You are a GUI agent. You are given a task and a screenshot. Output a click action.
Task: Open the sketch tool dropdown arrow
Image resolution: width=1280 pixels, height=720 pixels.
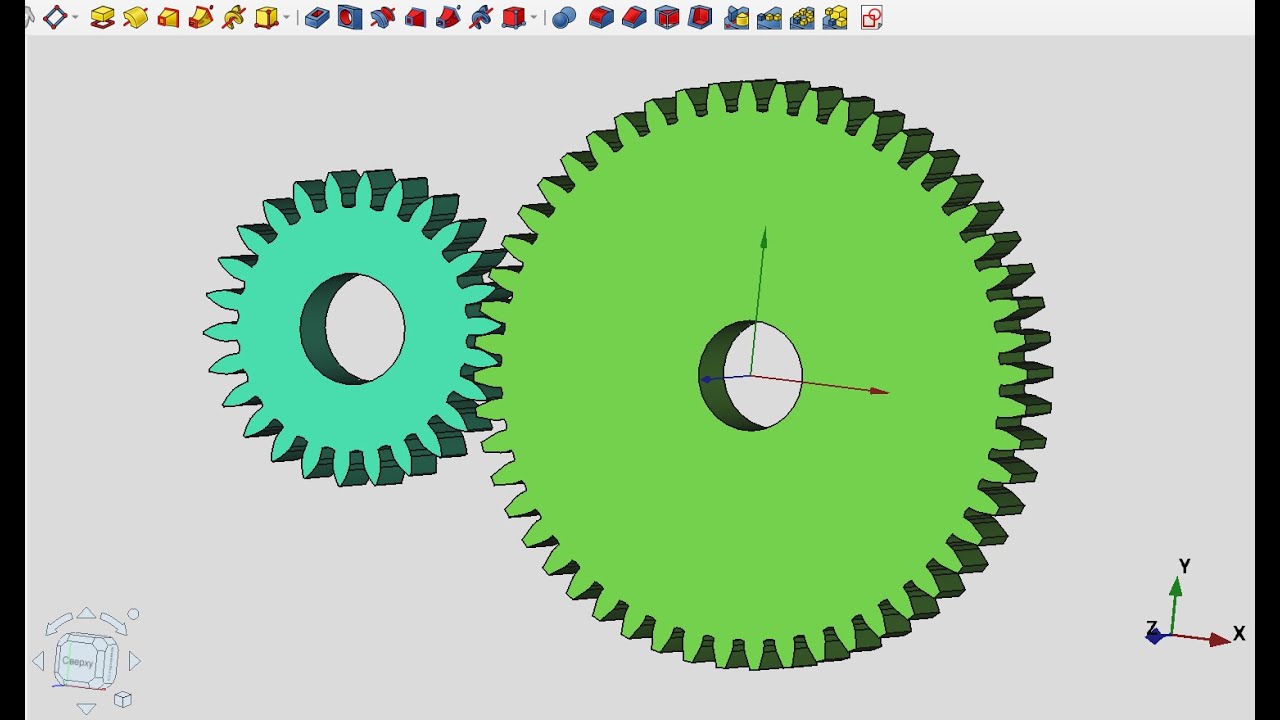pyautogui.click(x=76, y=17)
